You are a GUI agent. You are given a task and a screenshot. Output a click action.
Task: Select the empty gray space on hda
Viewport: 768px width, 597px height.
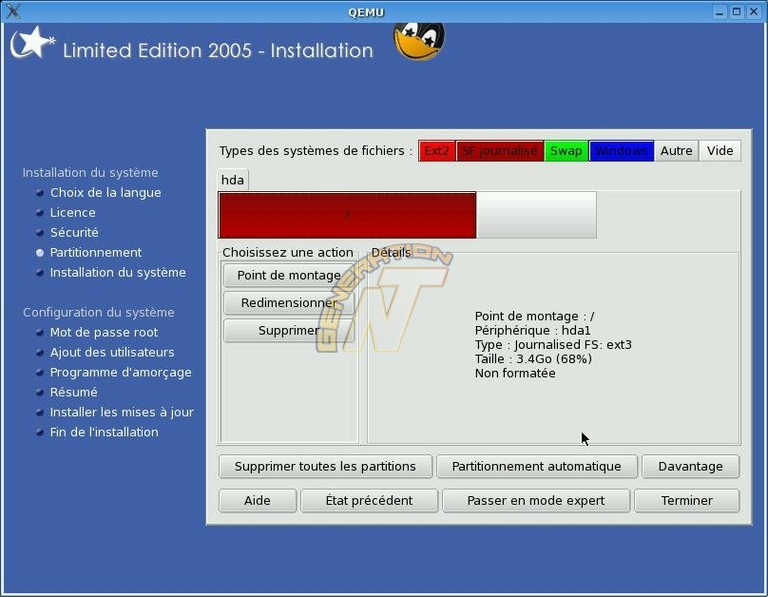(x=536, y=215)
